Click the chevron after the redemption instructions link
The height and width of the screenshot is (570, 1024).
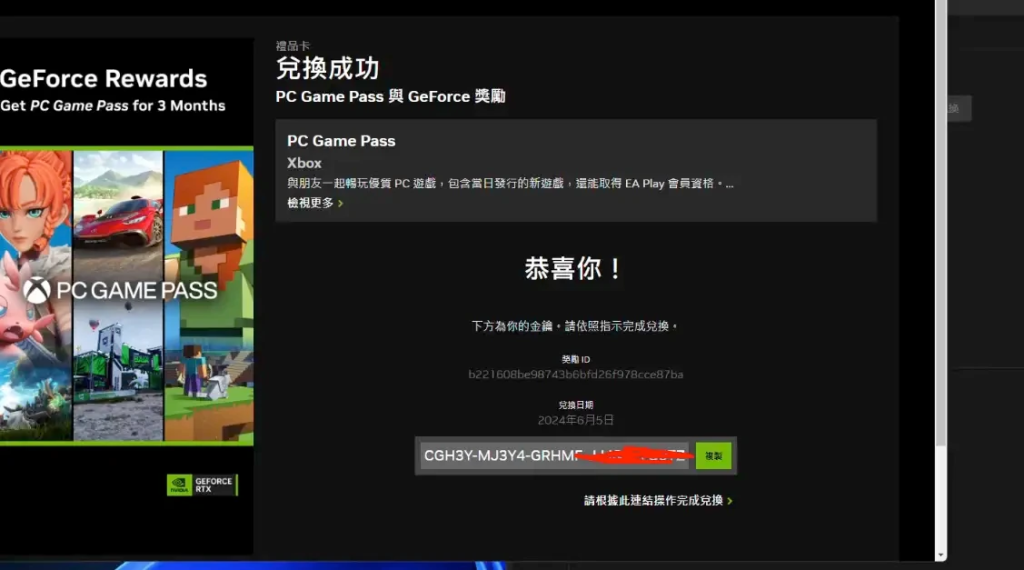click(x=729, y=501)
